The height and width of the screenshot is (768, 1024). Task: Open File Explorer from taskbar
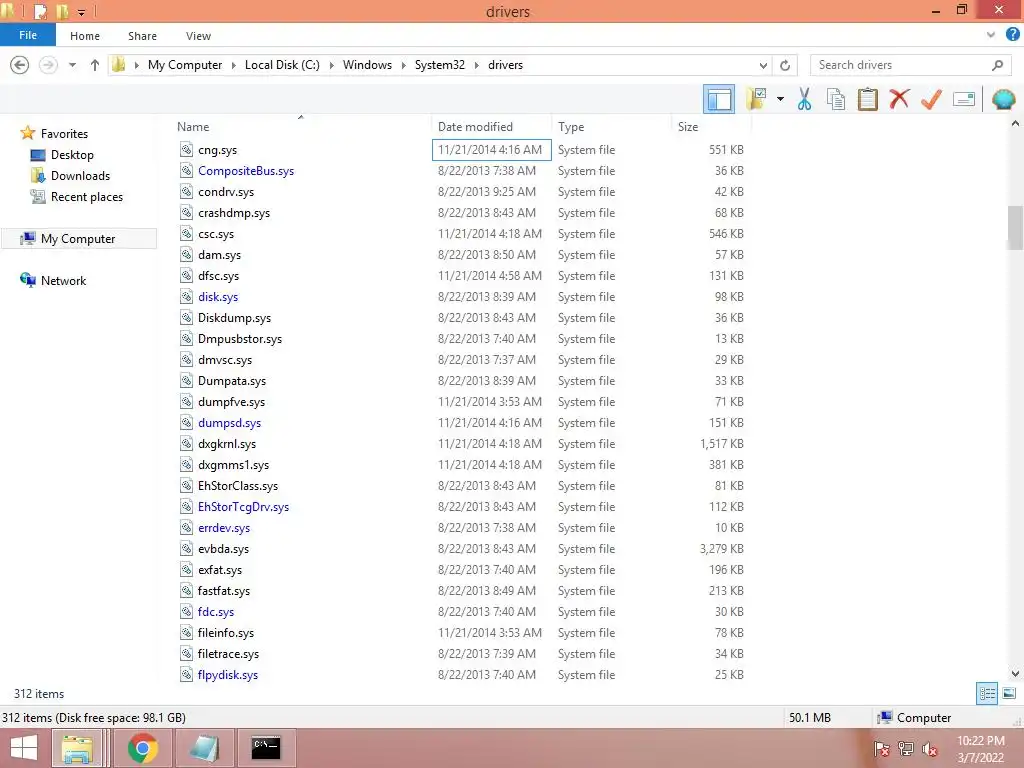77,748
